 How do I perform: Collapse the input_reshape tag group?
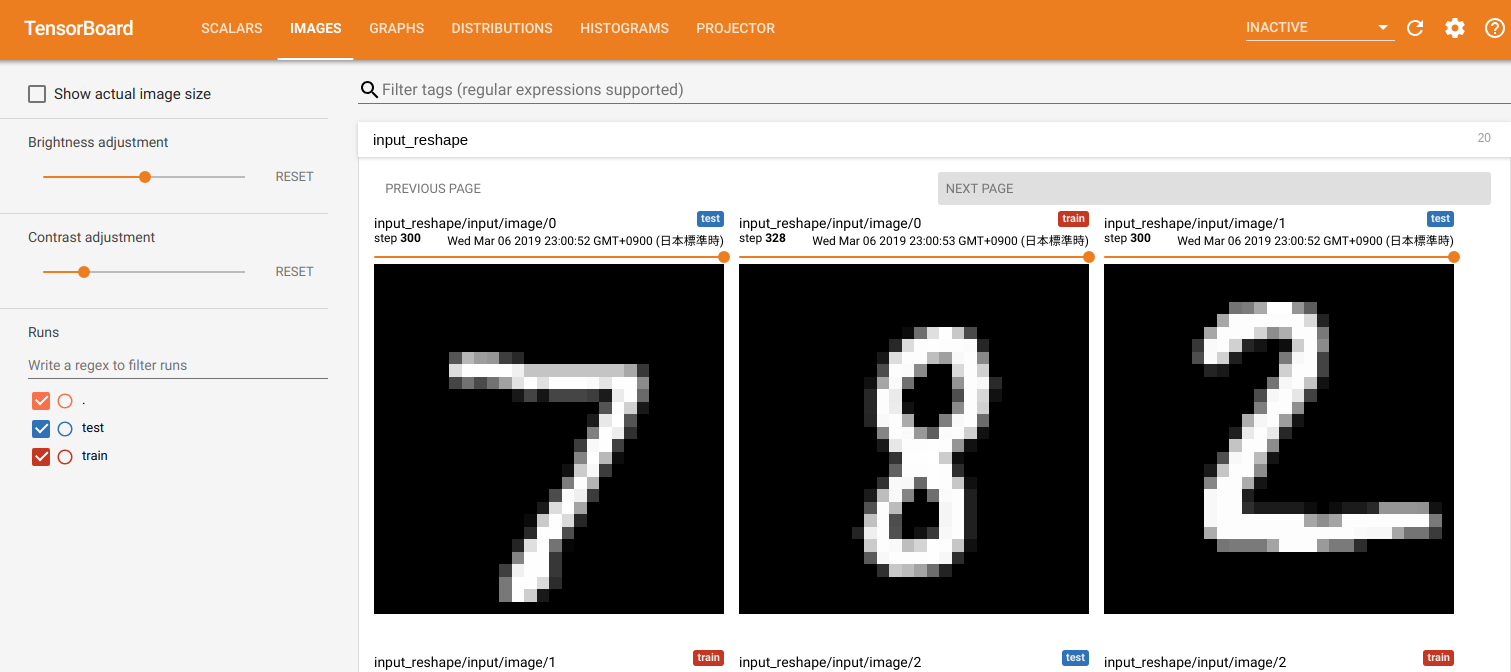coord(934,140)
